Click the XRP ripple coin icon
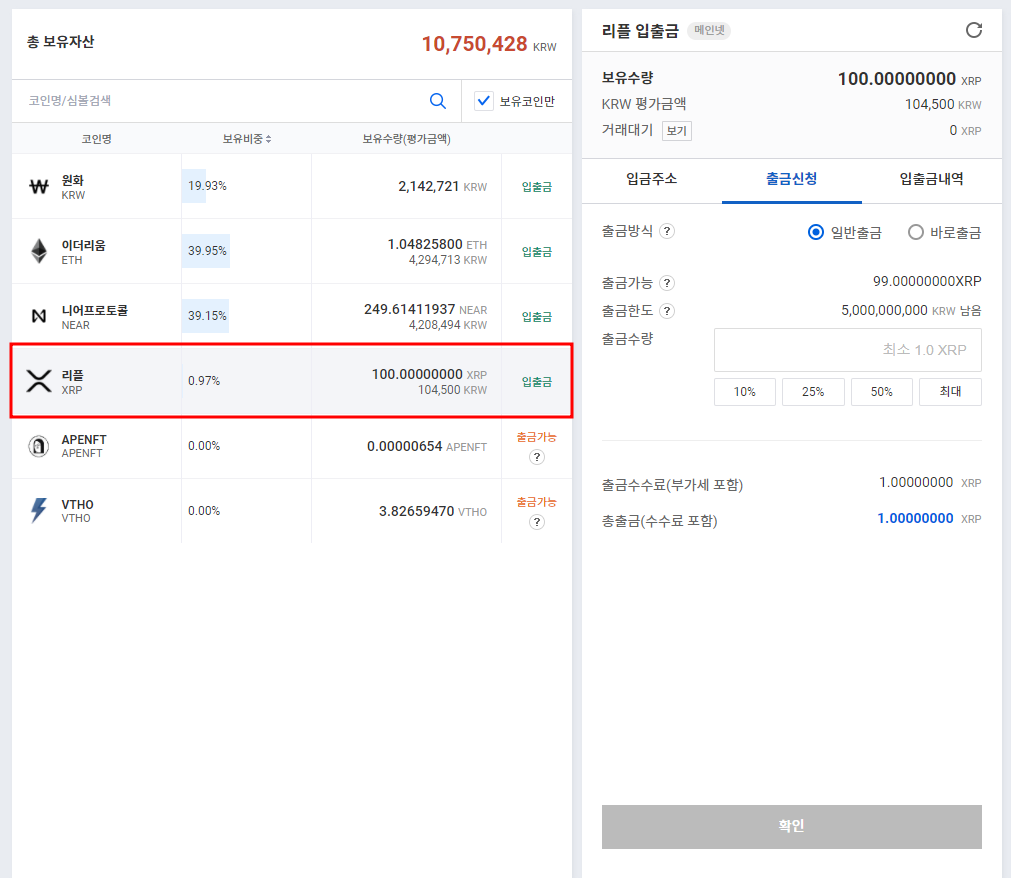 tap(39, 381)
